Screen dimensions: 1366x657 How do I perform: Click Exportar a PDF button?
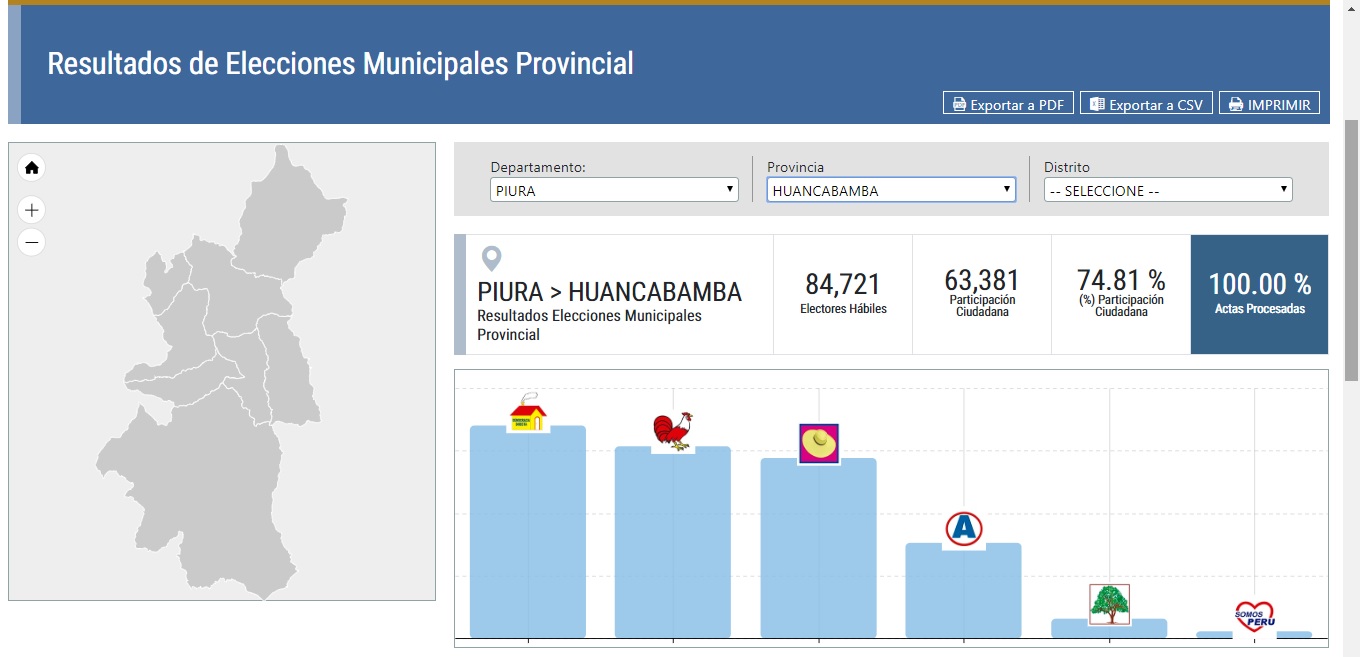[x=1008, y=104]
